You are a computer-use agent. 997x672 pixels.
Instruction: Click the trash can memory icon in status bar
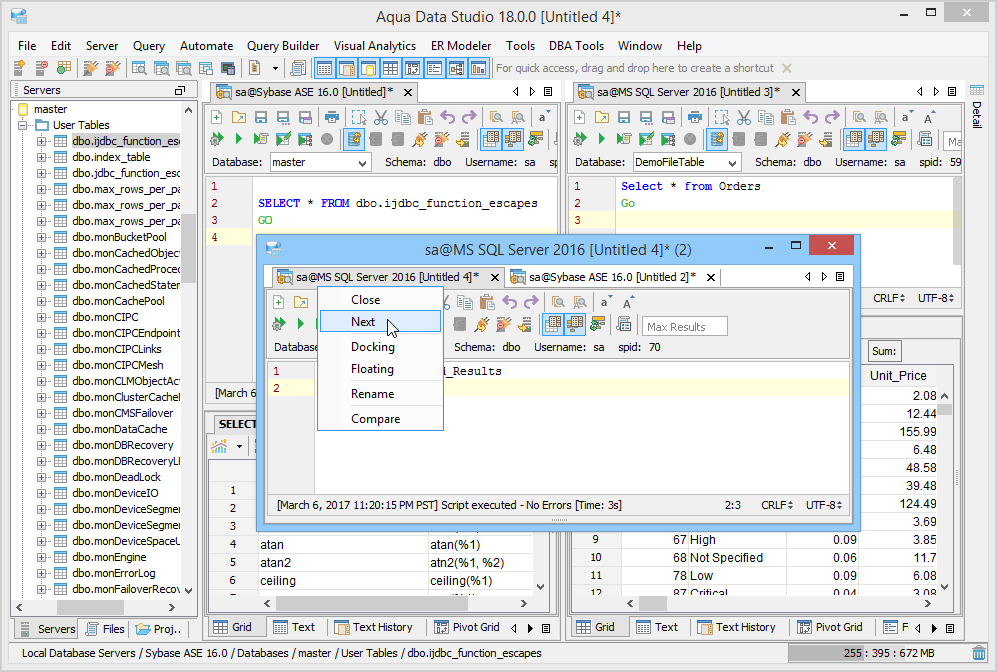point(979,653)
